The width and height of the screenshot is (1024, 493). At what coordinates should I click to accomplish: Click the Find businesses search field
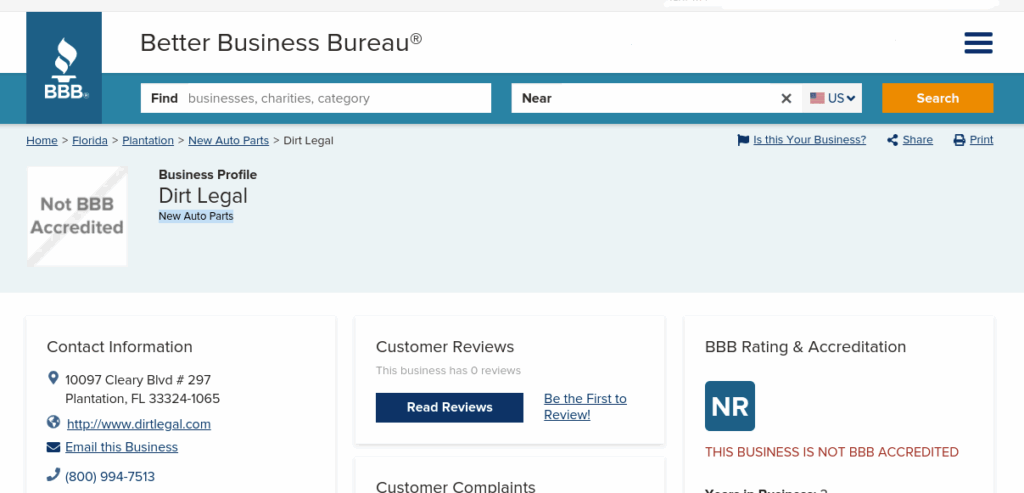[x=336, y=98]
